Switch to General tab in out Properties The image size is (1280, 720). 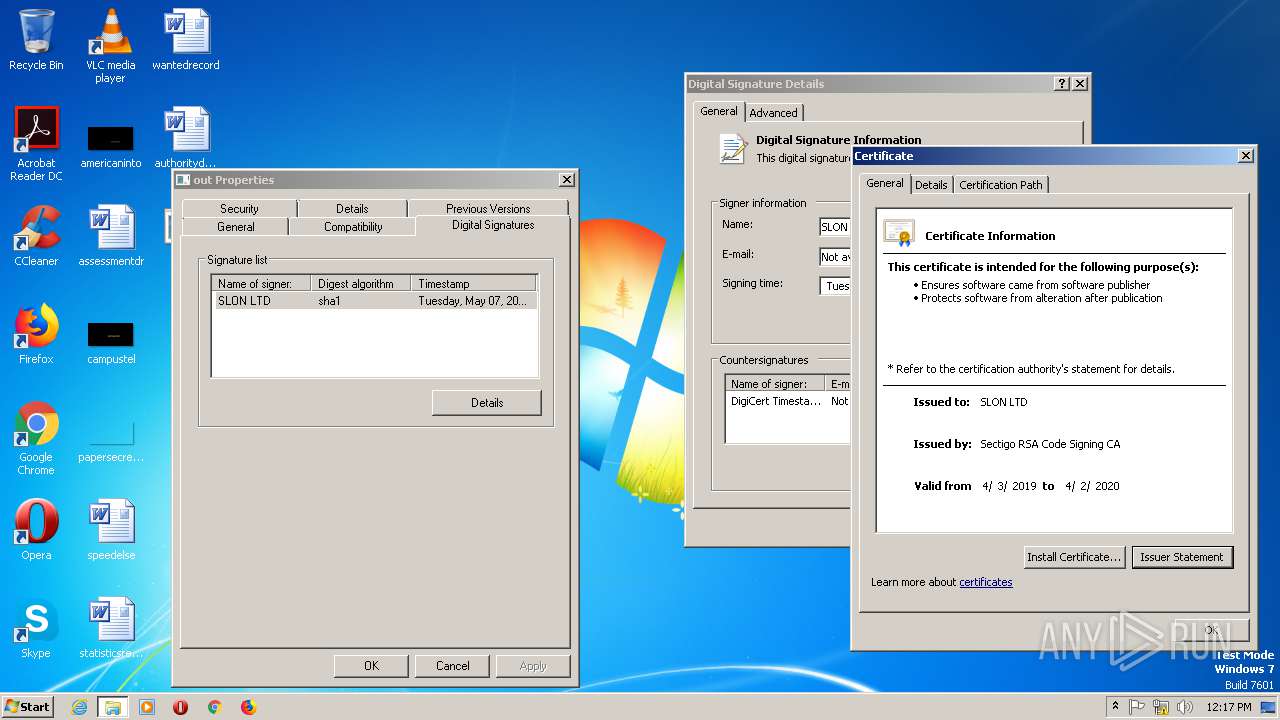(x=236, y=227)
